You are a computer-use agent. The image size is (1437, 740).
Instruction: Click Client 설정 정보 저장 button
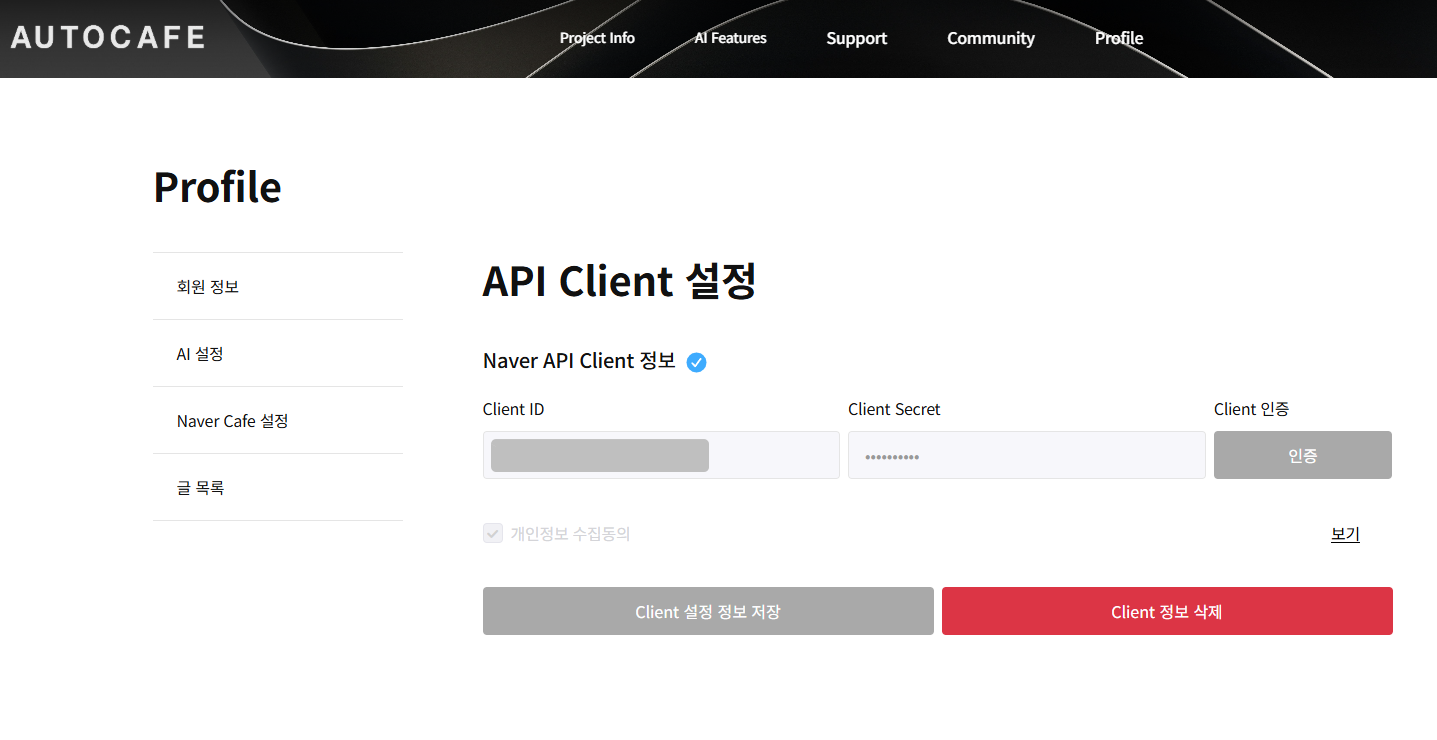click(x=708, y=611)
